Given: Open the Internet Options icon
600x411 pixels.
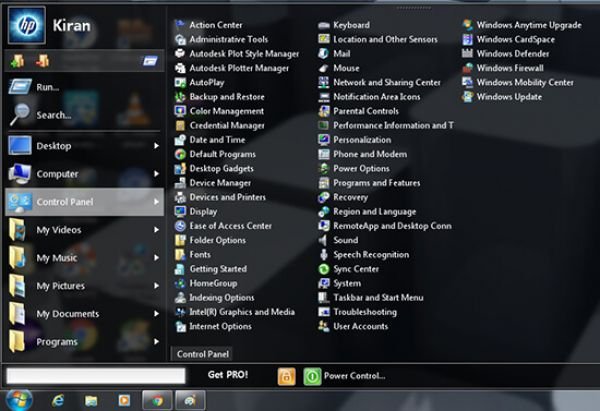Looking at the screenshot, I should [x=180, y=326].
